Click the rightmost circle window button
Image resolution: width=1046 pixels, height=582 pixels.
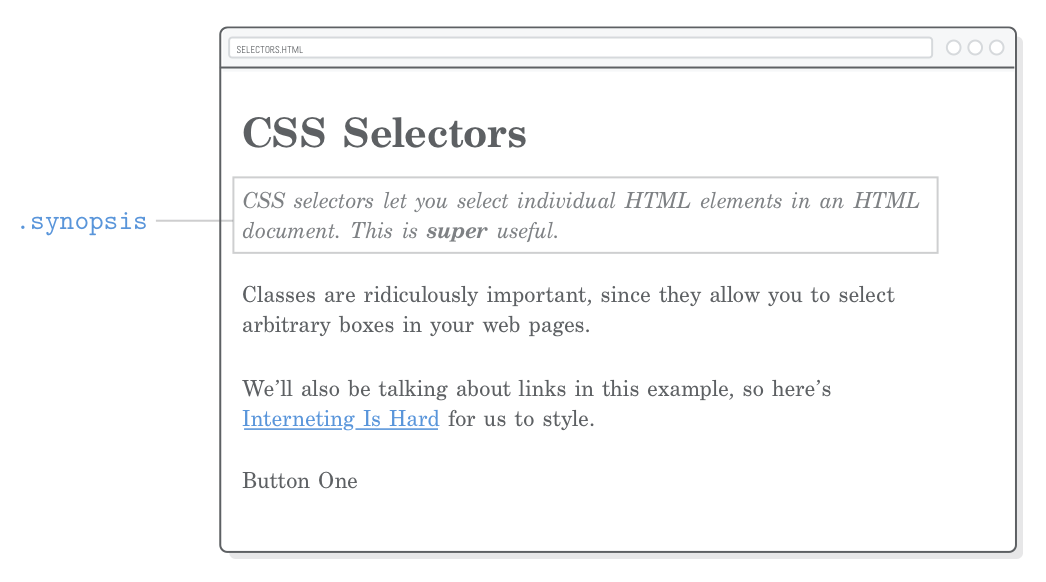tap(996, 48)
